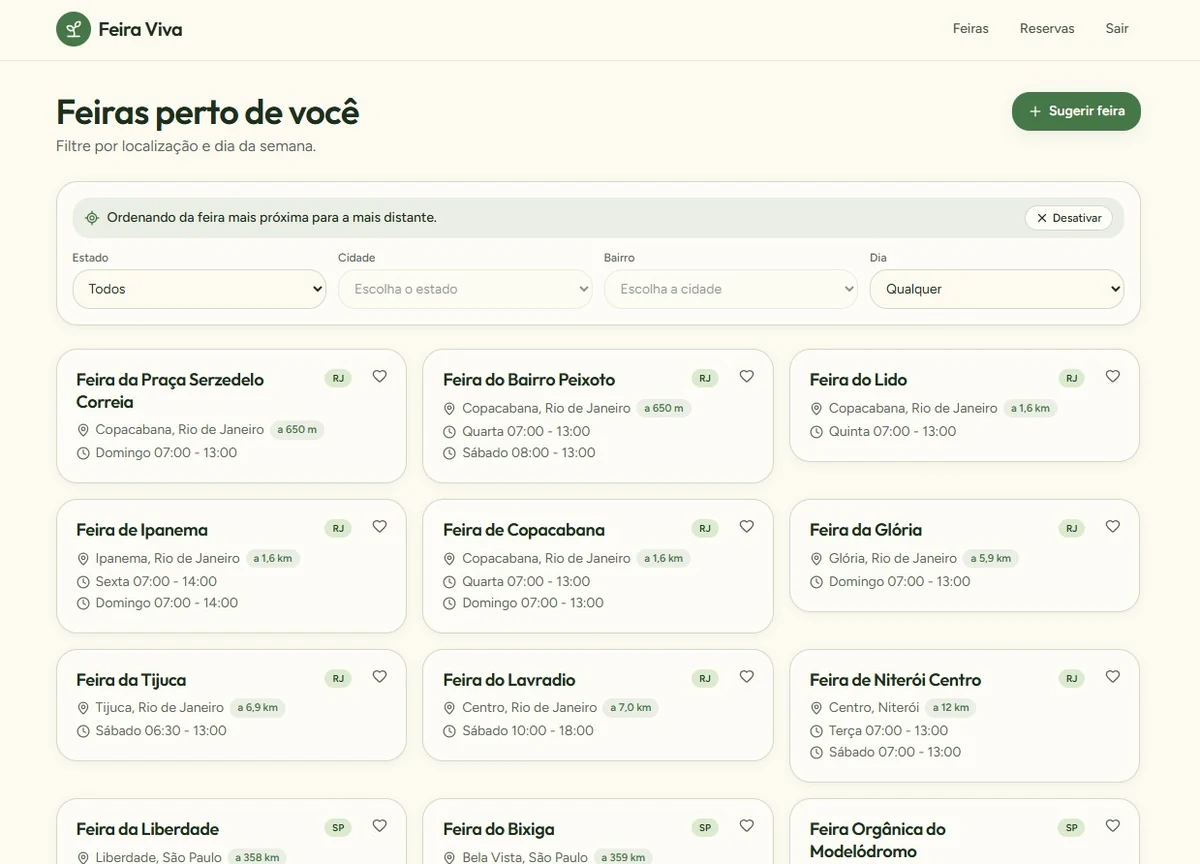Click map pin icon on Feira de Ipanema
This screenshot has height=864, width=1200.
(x=83, y=559)
